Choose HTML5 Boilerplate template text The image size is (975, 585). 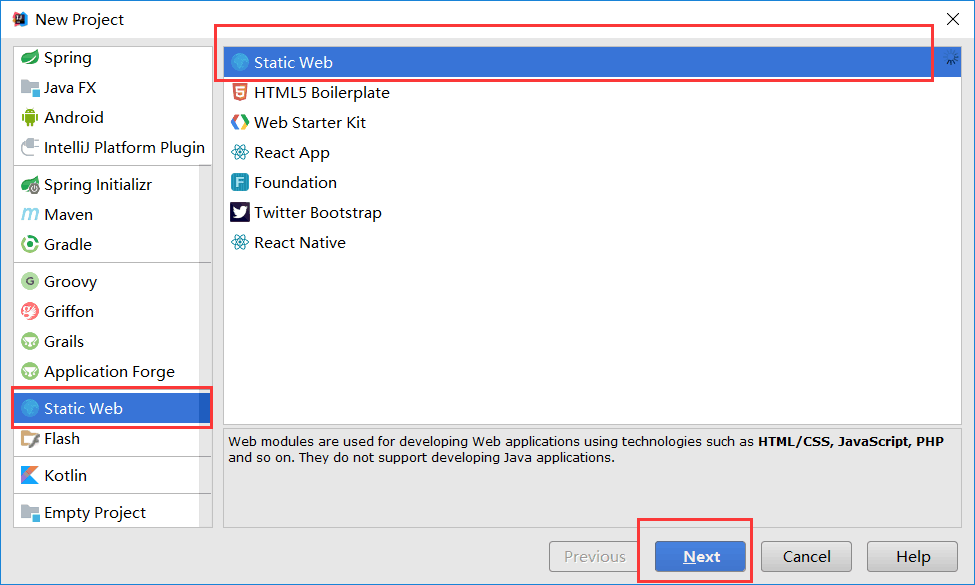[x=322, y=93]
